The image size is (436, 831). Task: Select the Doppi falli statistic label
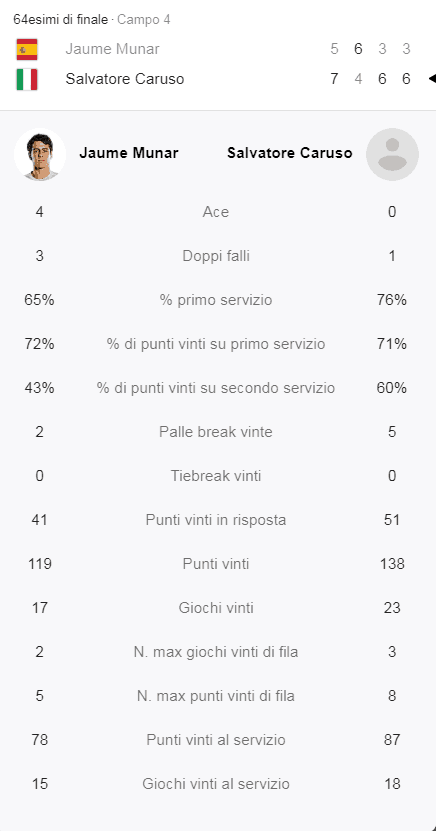(x=216, y=256)
